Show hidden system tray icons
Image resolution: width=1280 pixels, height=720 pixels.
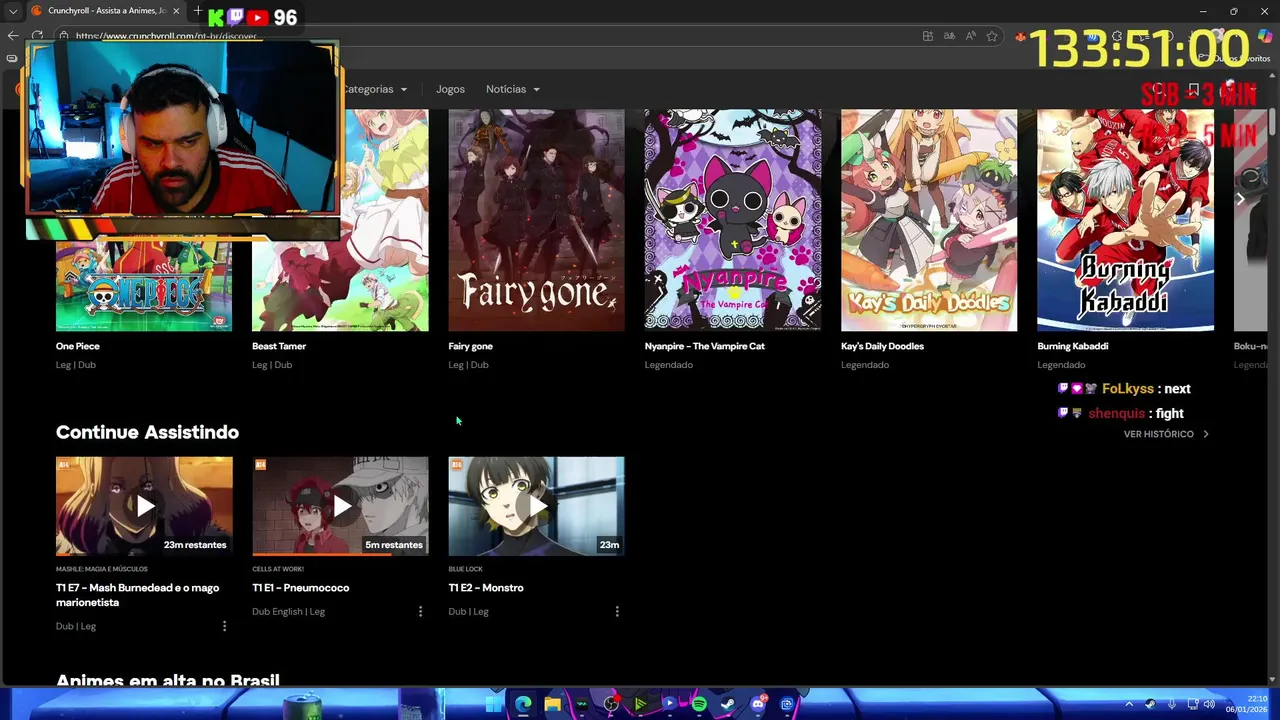1130,704
